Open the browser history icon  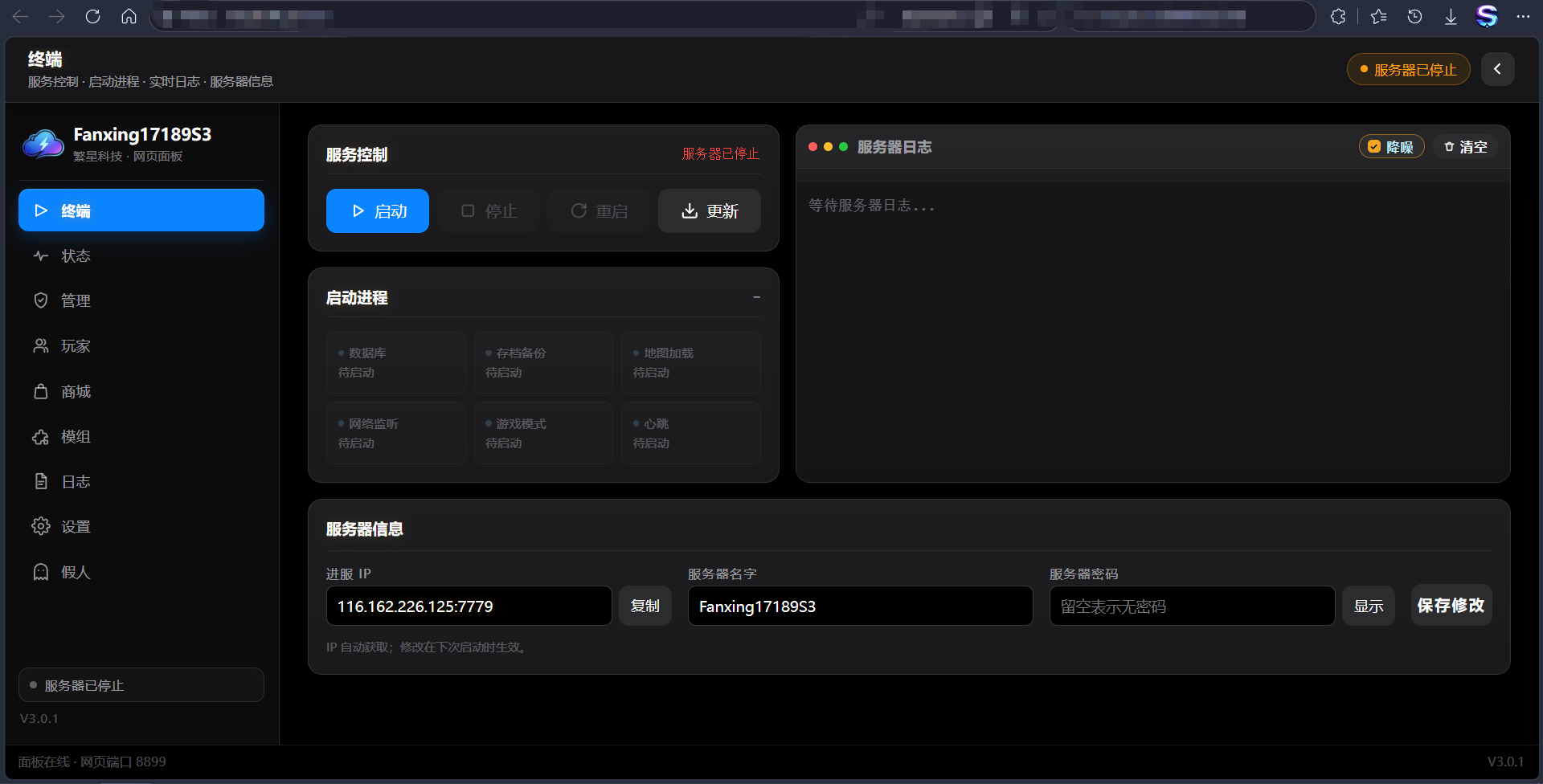click(x=1415, y=16)
